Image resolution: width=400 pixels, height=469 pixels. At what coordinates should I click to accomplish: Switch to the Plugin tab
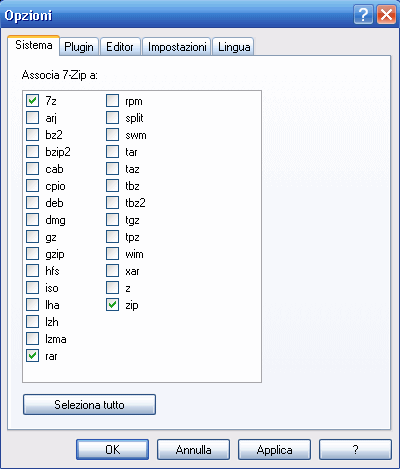click(79, 47)
